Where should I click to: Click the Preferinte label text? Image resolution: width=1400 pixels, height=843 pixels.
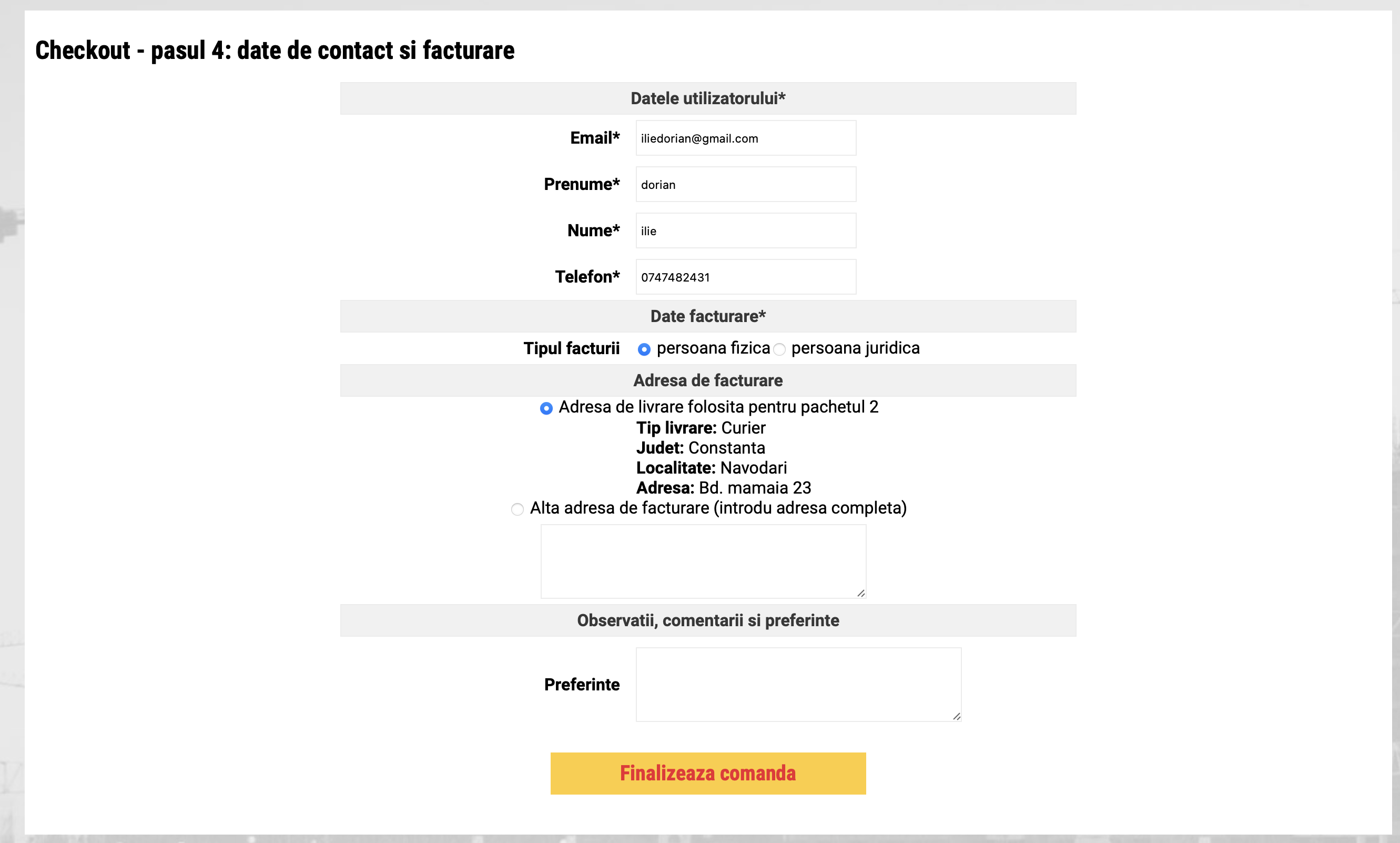581,685
